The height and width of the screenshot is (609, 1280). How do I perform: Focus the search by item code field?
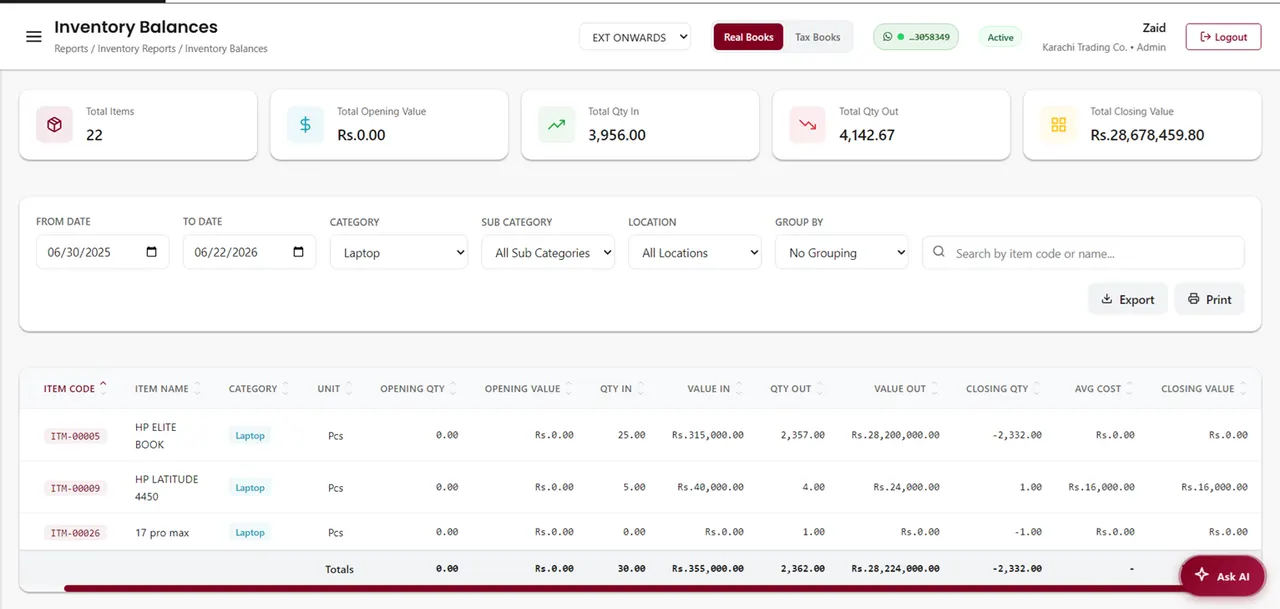(x=1083, y=253)
